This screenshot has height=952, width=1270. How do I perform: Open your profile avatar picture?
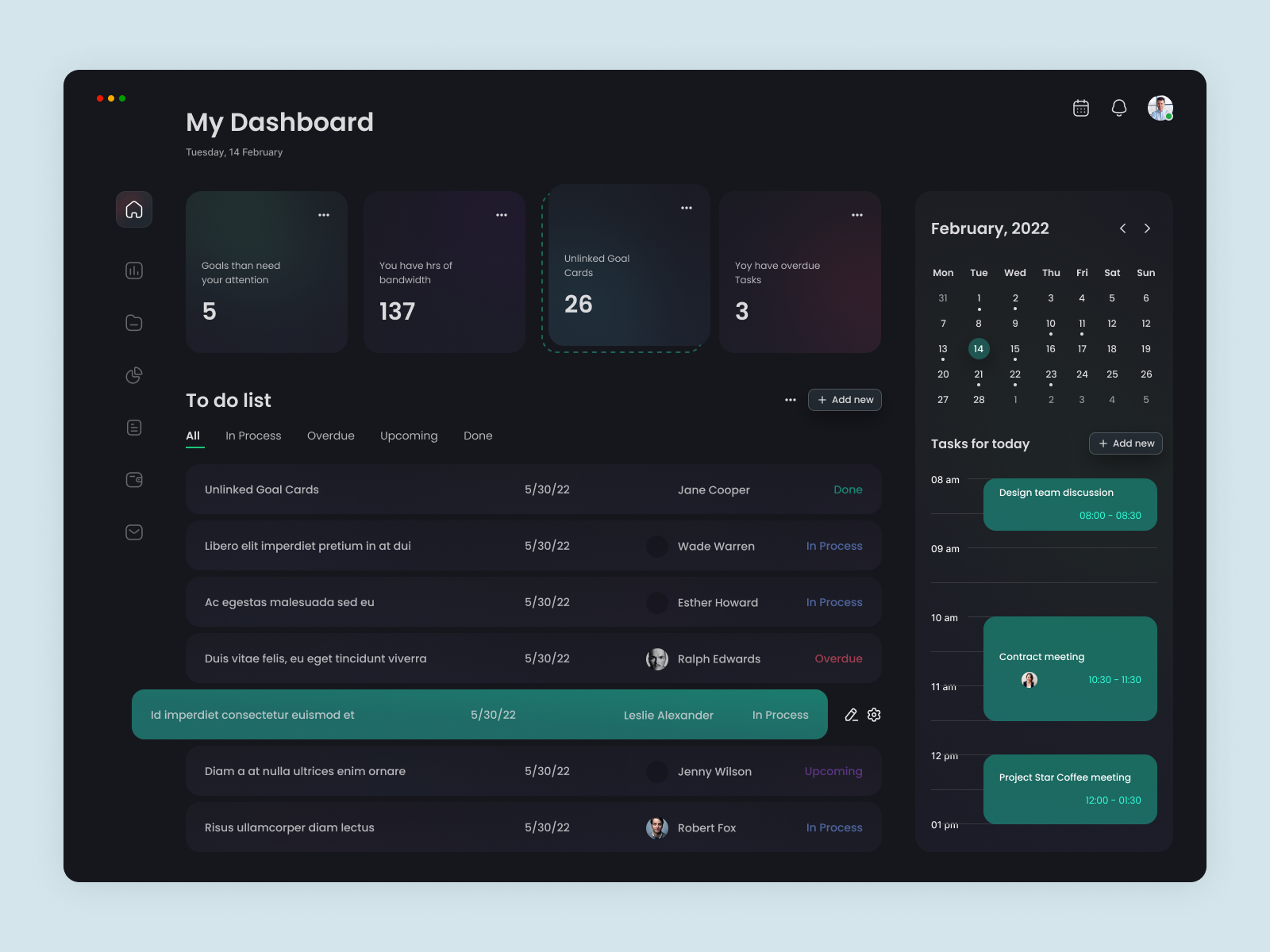pos(1160,107)
